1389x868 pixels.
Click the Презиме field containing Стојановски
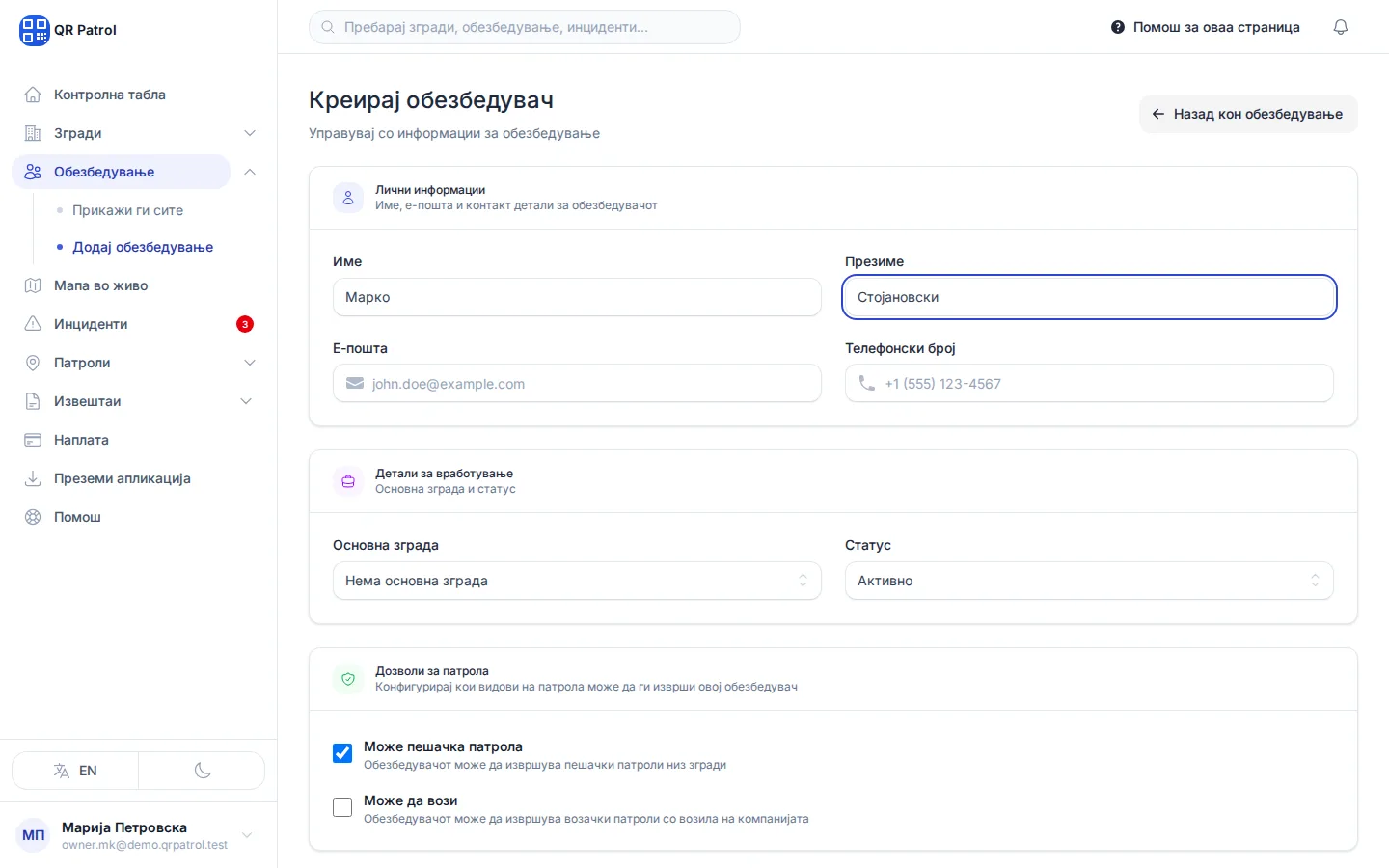coord(1089,297)
